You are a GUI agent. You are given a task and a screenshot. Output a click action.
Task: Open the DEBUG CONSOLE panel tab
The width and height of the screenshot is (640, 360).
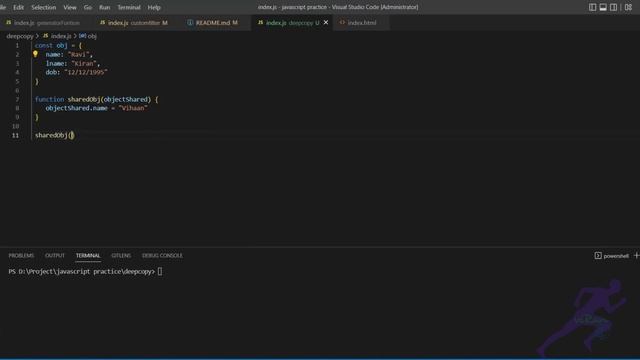[162, 256]
